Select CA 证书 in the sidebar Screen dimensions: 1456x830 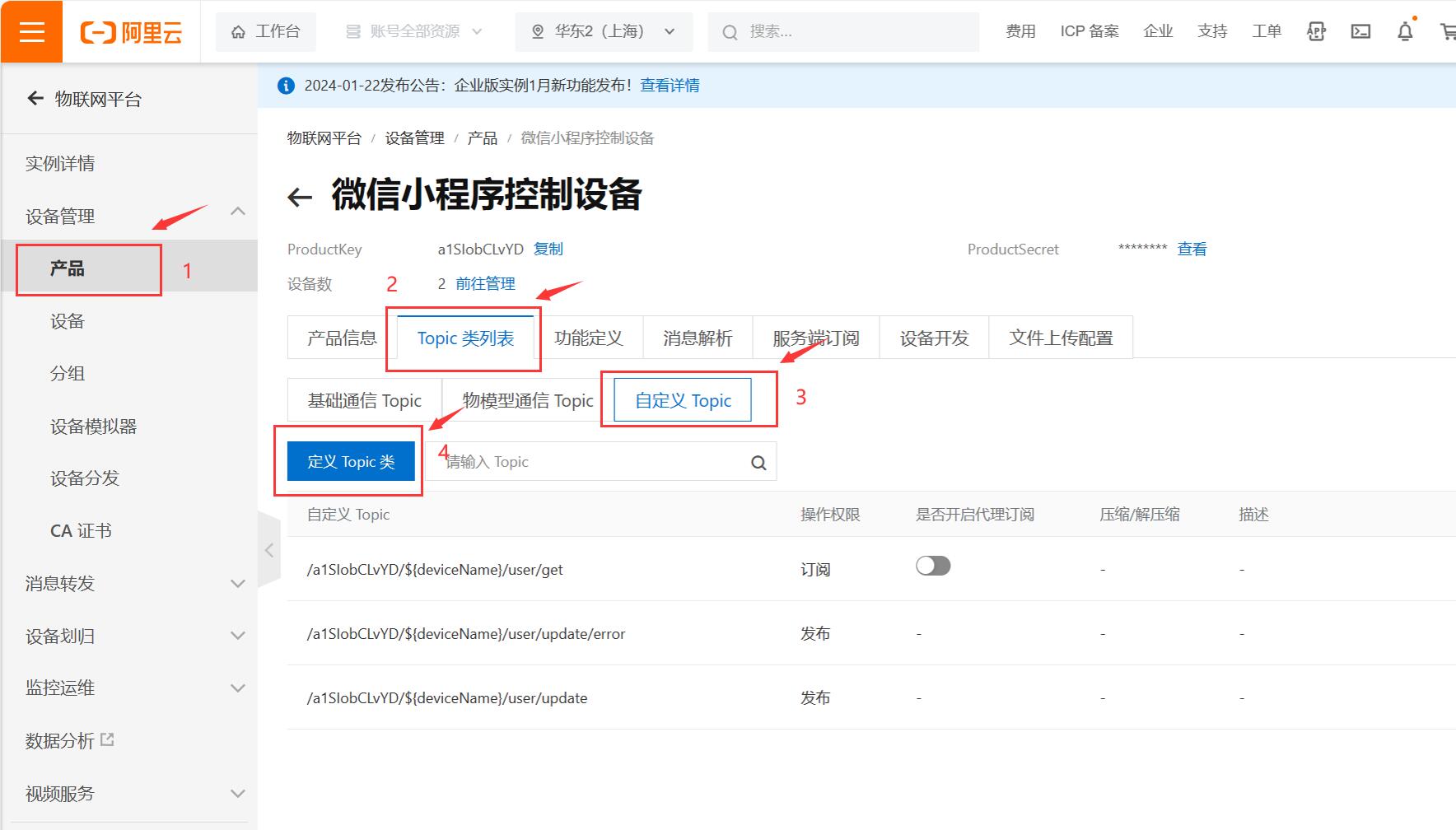(81, 531)
